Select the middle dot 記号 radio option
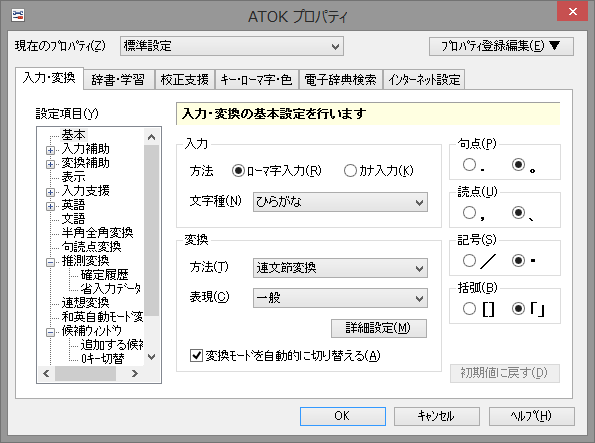This screenshot has width=595, height=443. 518,260
